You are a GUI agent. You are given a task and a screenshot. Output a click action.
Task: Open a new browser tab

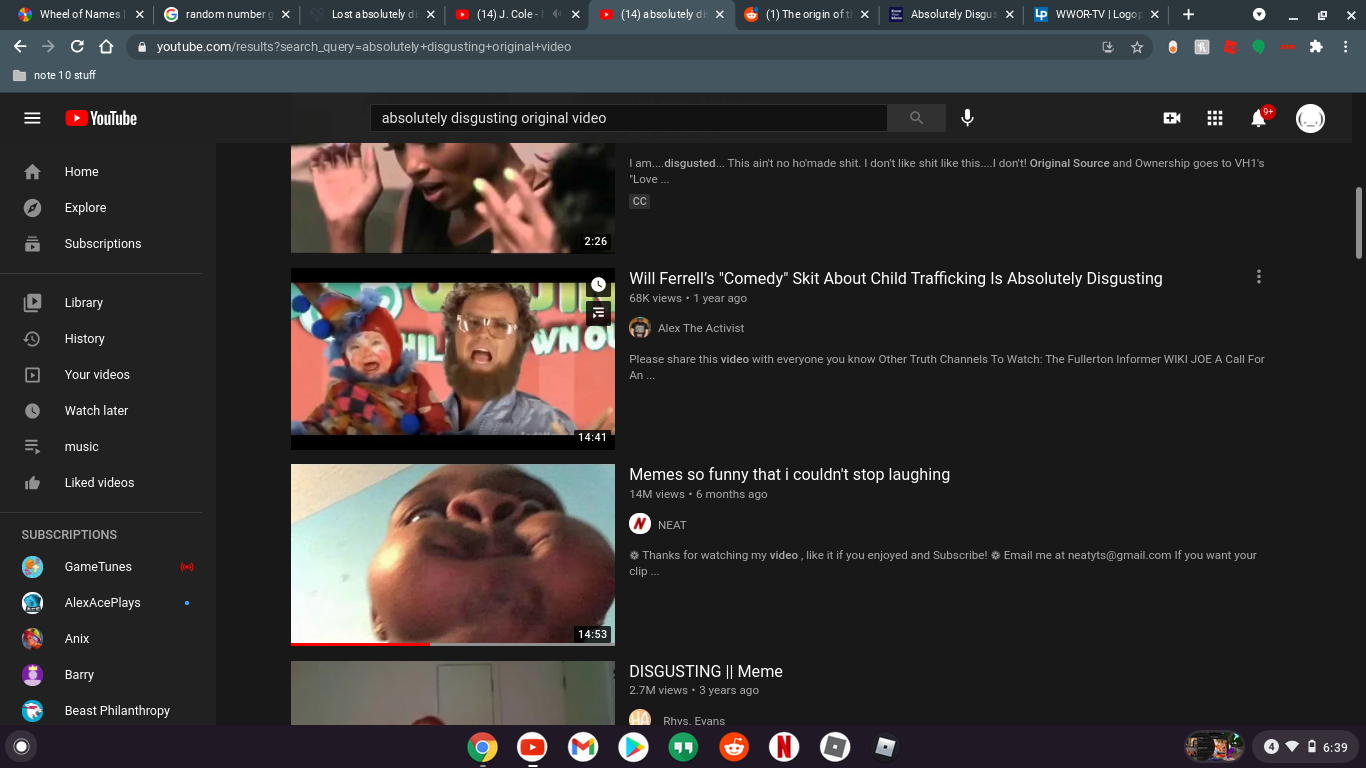(1188, 14)
